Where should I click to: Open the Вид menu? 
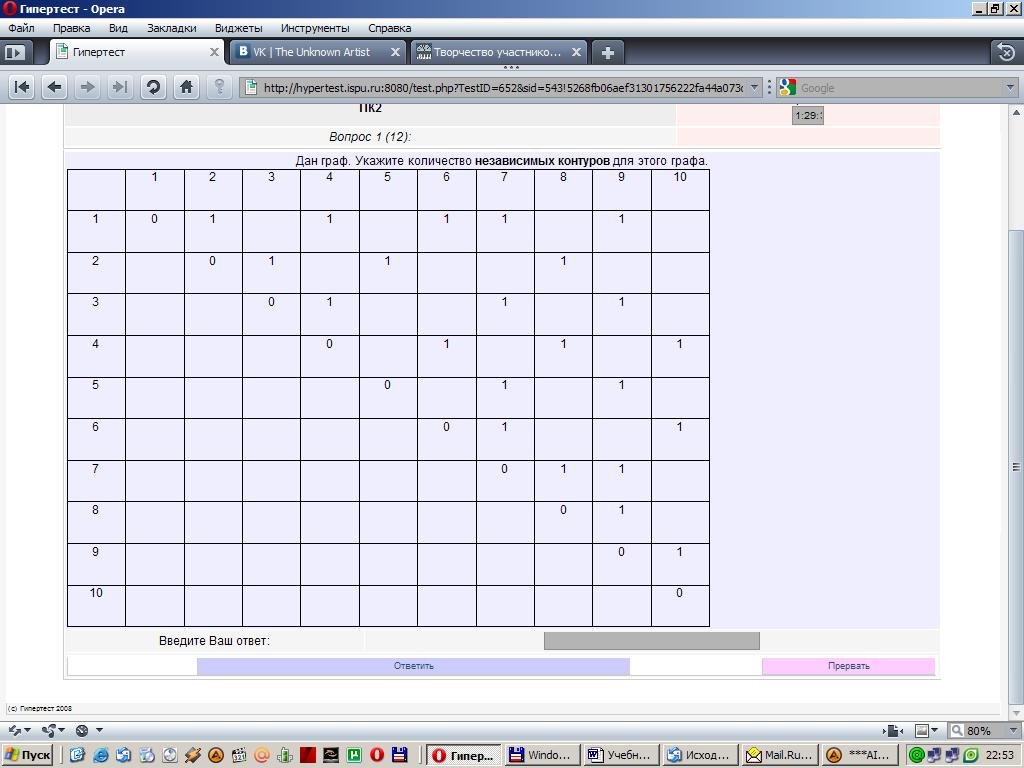point(118,28)
